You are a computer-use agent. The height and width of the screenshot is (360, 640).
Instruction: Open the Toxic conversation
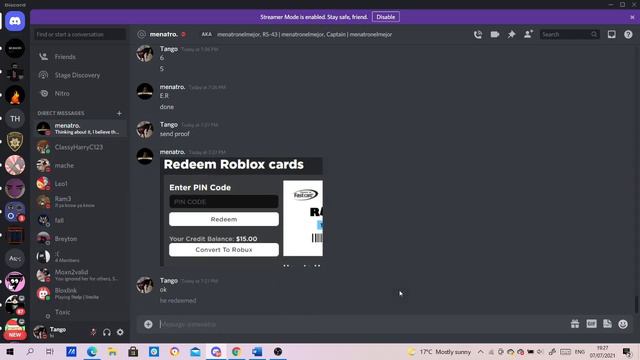point(80,312)
